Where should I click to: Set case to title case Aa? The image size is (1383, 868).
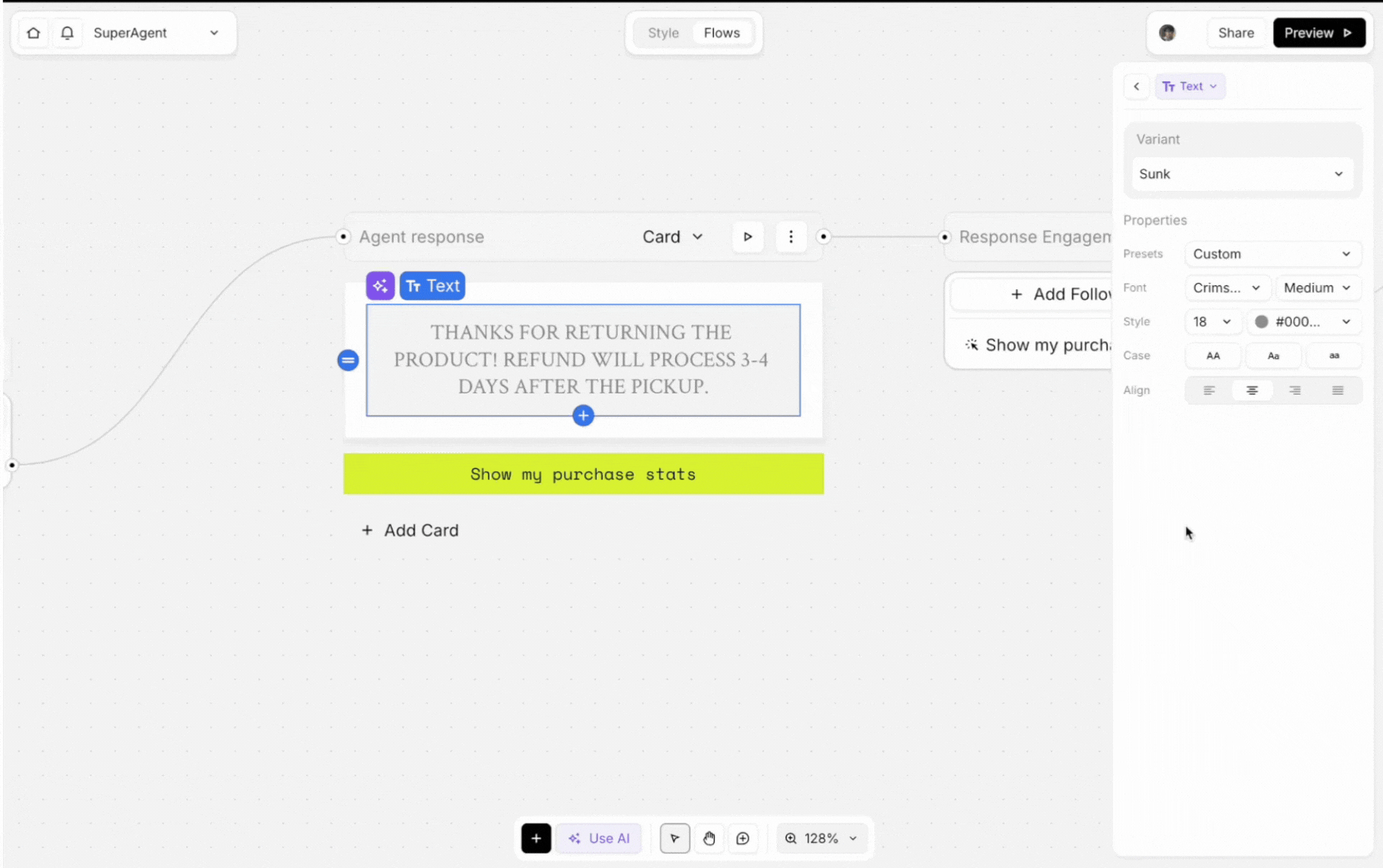tap(1273, 356)
